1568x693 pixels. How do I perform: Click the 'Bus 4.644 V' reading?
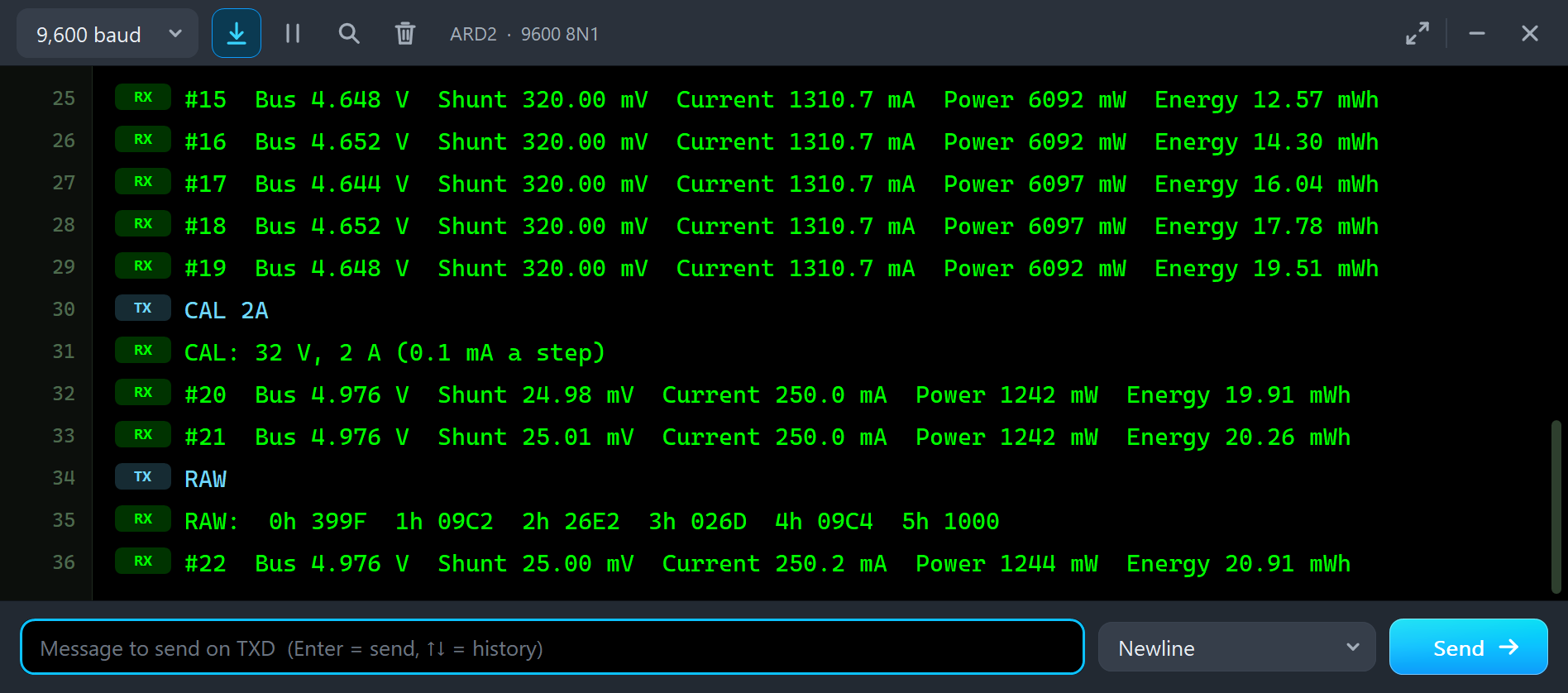click(x=332, y=184)
